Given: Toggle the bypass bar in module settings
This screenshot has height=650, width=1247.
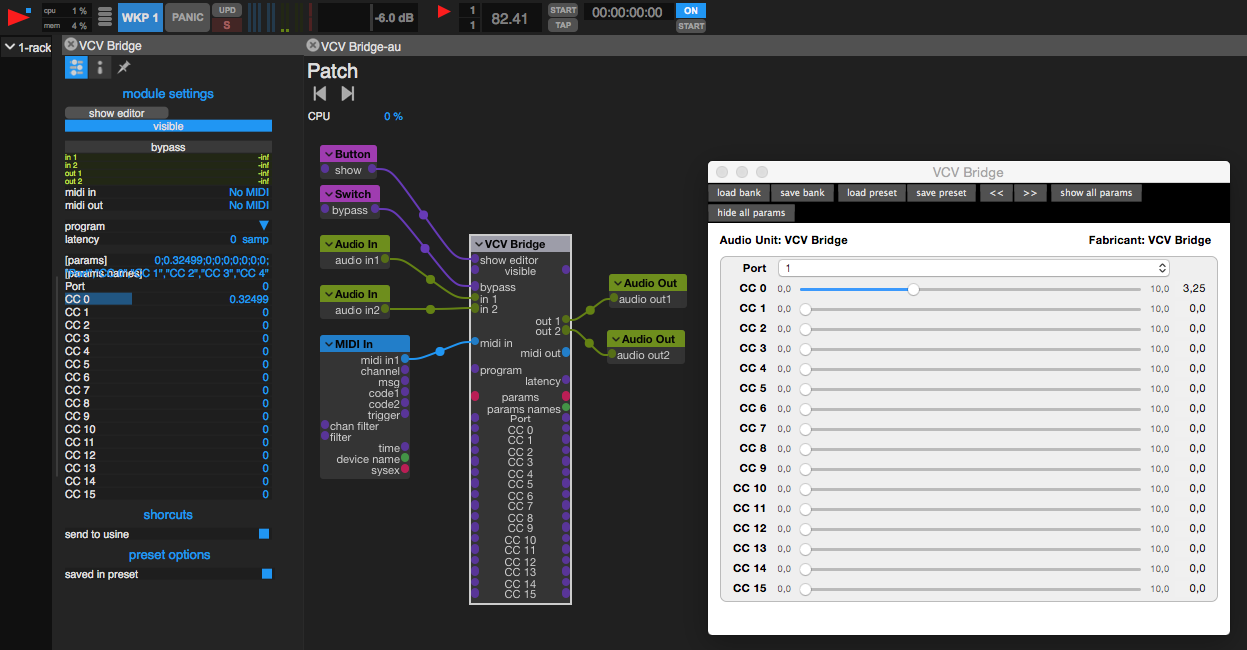Looking at the screenshot, I should tap(168, 147).
